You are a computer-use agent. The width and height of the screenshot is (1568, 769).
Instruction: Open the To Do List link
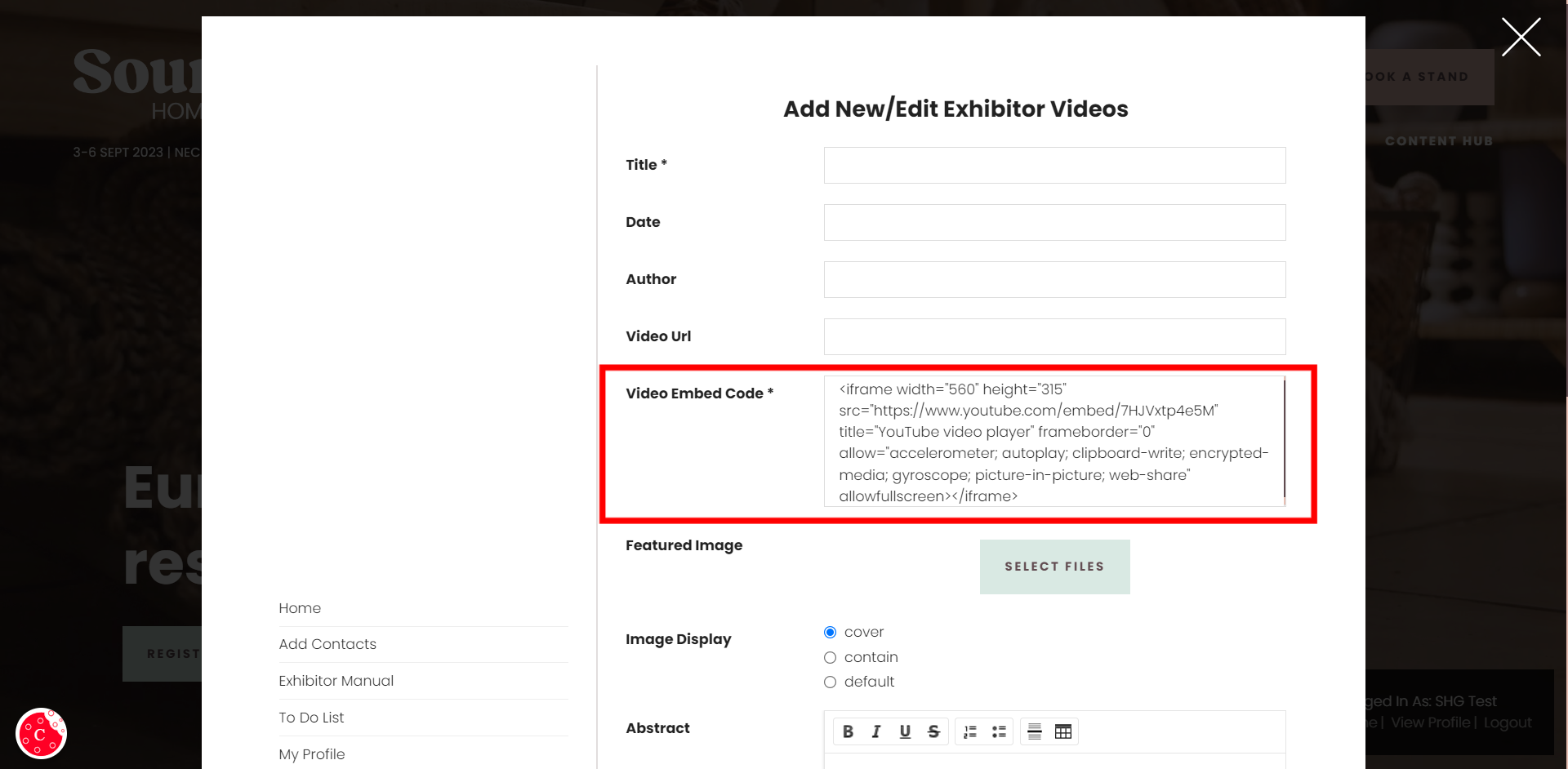(311, 718)
